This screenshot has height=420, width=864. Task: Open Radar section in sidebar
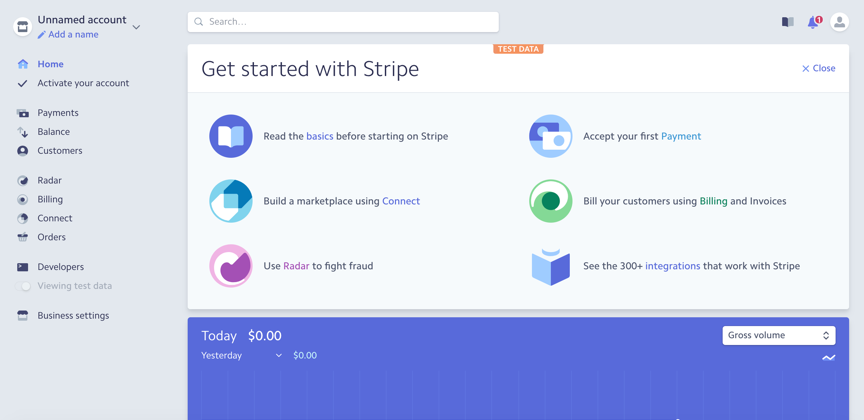[x=50, y=180]
